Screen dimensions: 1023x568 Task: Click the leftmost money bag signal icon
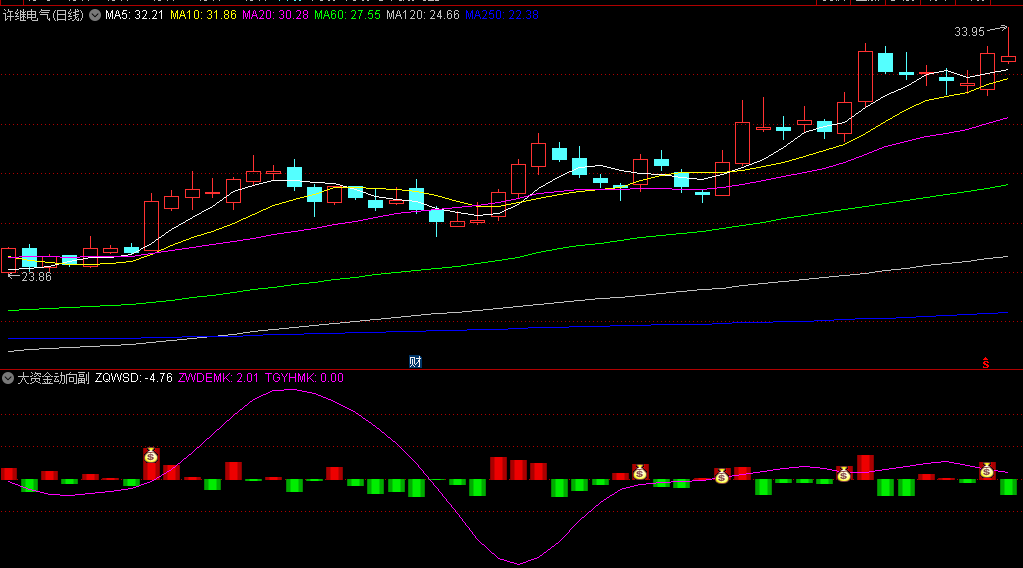[x=151, y=455]
